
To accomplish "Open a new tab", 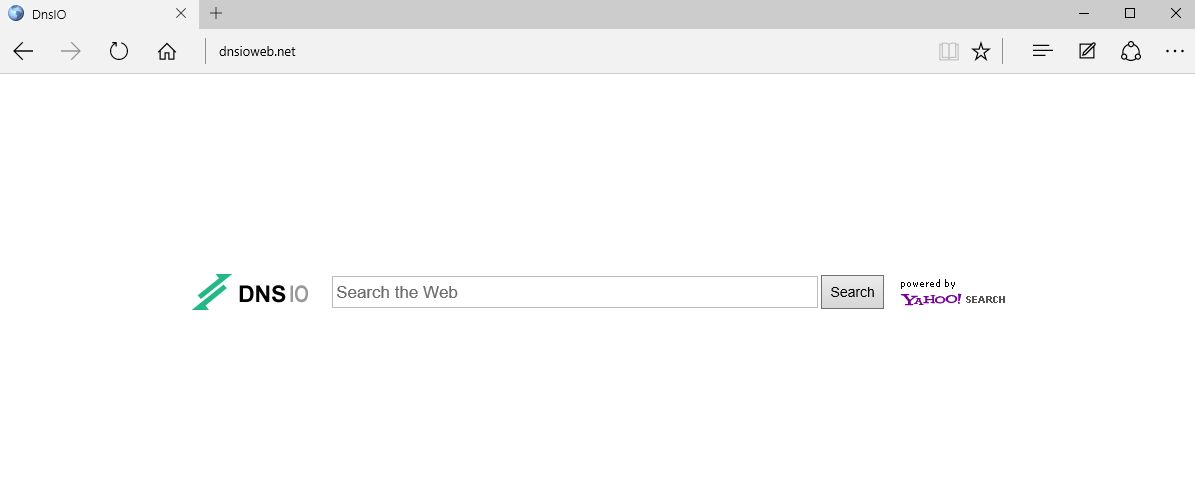I will tap(216, 13).
